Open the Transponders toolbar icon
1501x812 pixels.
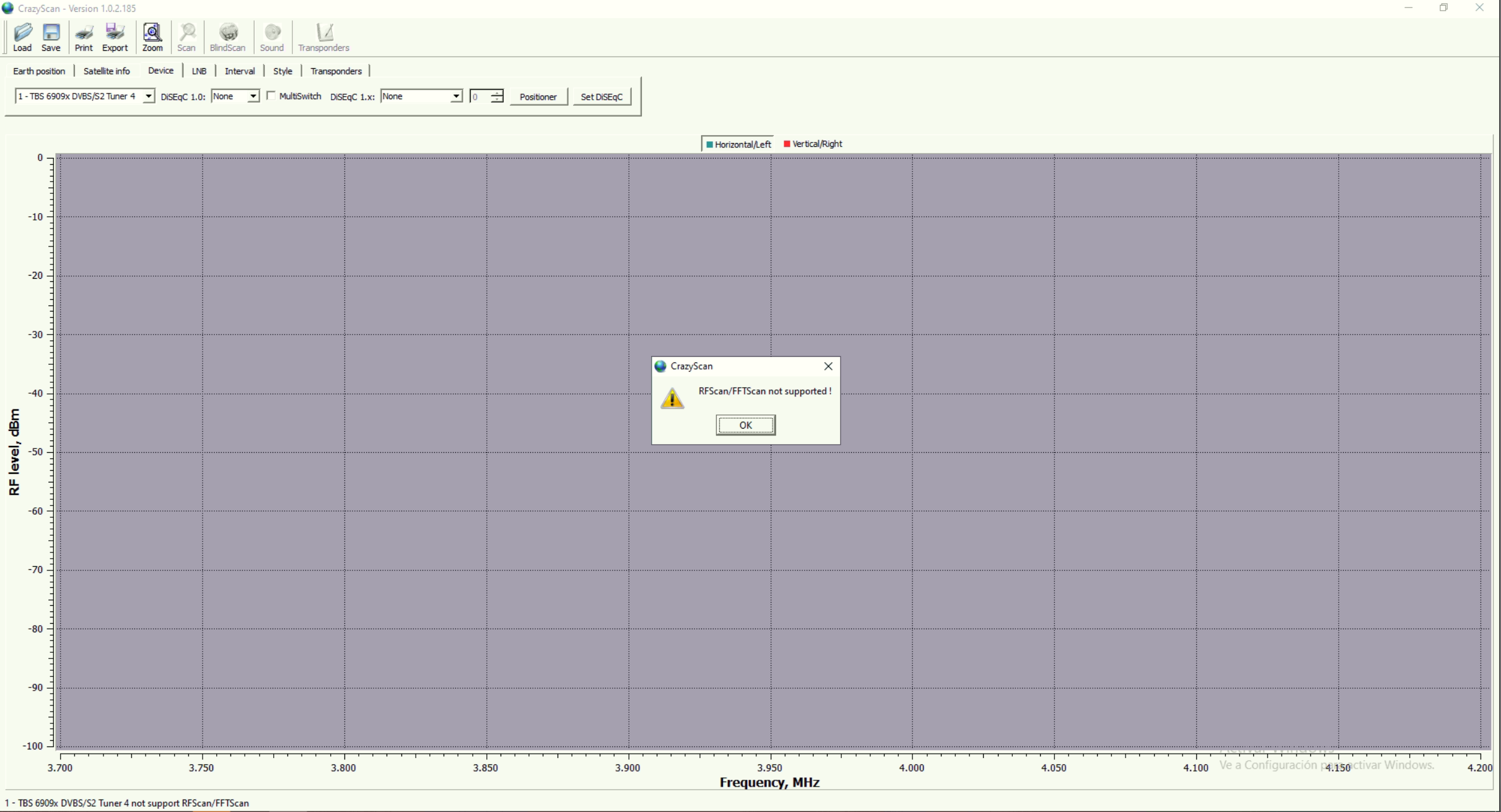[324, 37]
